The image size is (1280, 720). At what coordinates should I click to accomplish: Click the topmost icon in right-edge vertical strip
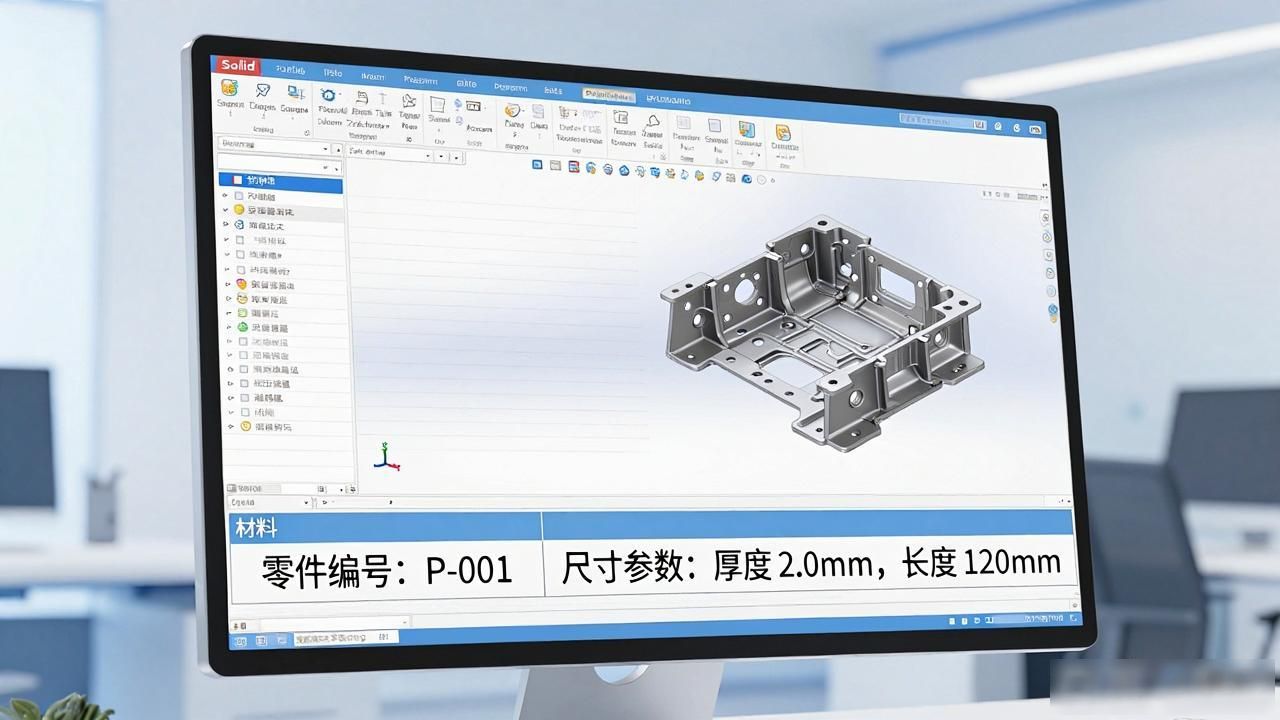1046,217
